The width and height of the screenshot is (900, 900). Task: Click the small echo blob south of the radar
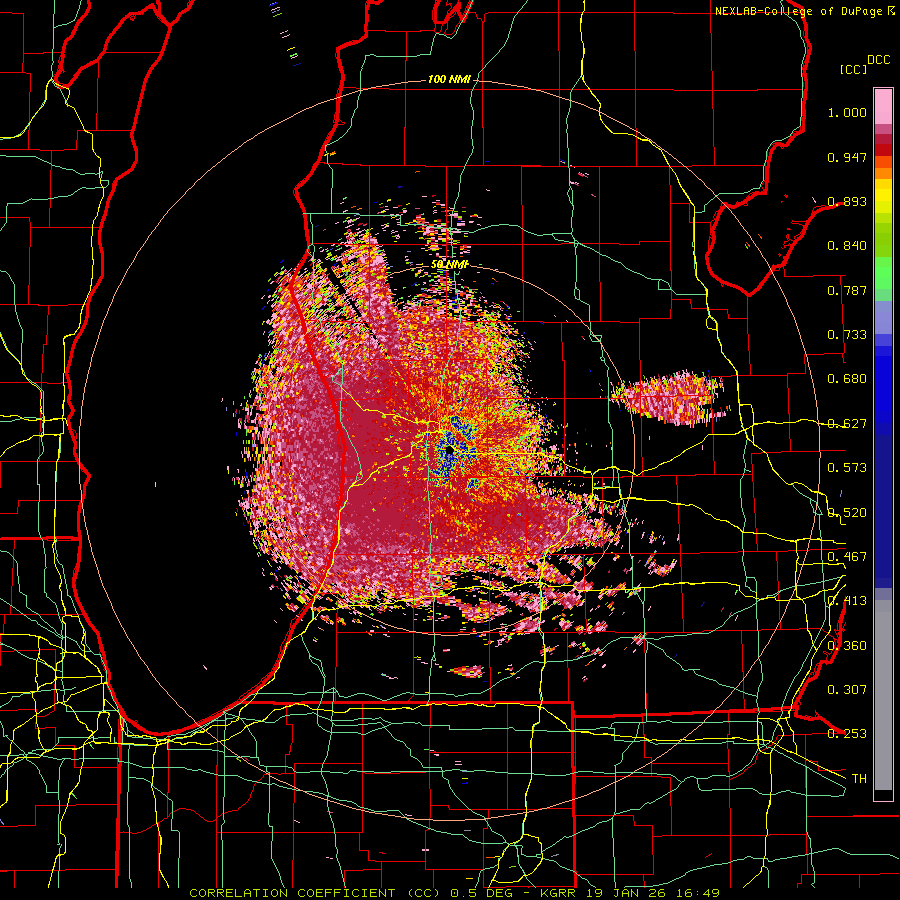pyautogui.click(x=467, y=671)
